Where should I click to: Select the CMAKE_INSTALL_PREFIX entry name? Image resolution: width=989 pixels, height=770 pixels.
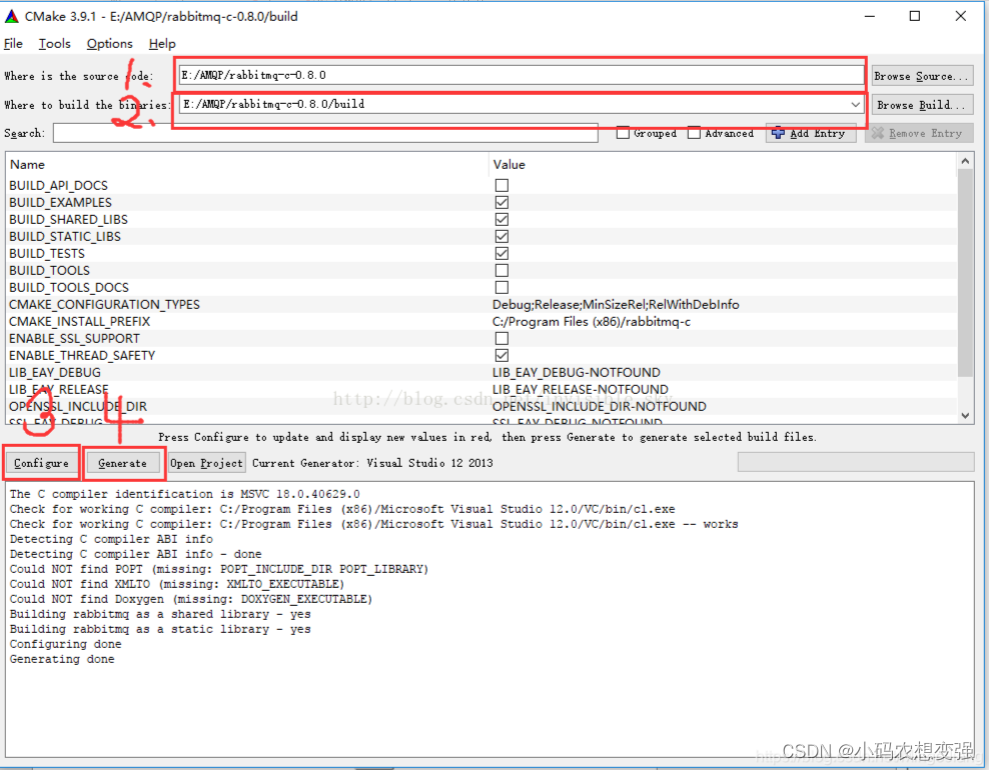79,322
